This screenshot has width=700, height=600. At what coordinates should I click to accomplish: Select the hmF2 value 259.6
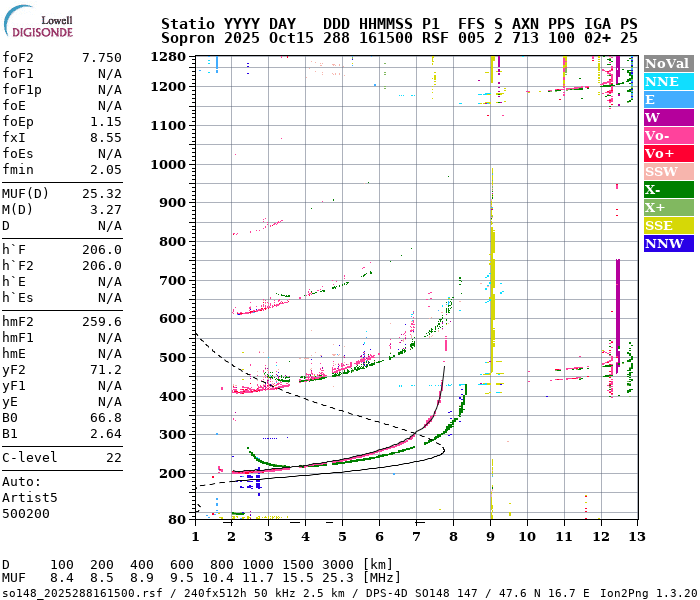(101, 321)
